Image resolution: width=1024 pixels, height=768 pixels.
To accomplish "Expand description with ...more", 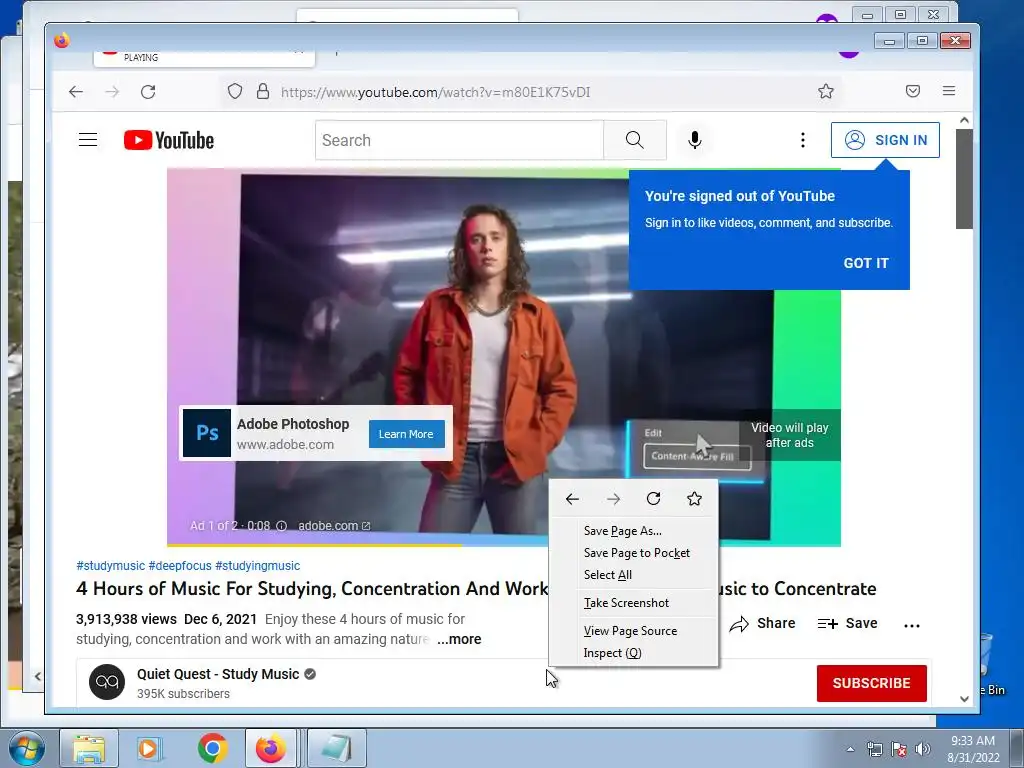I will point(459,639).
